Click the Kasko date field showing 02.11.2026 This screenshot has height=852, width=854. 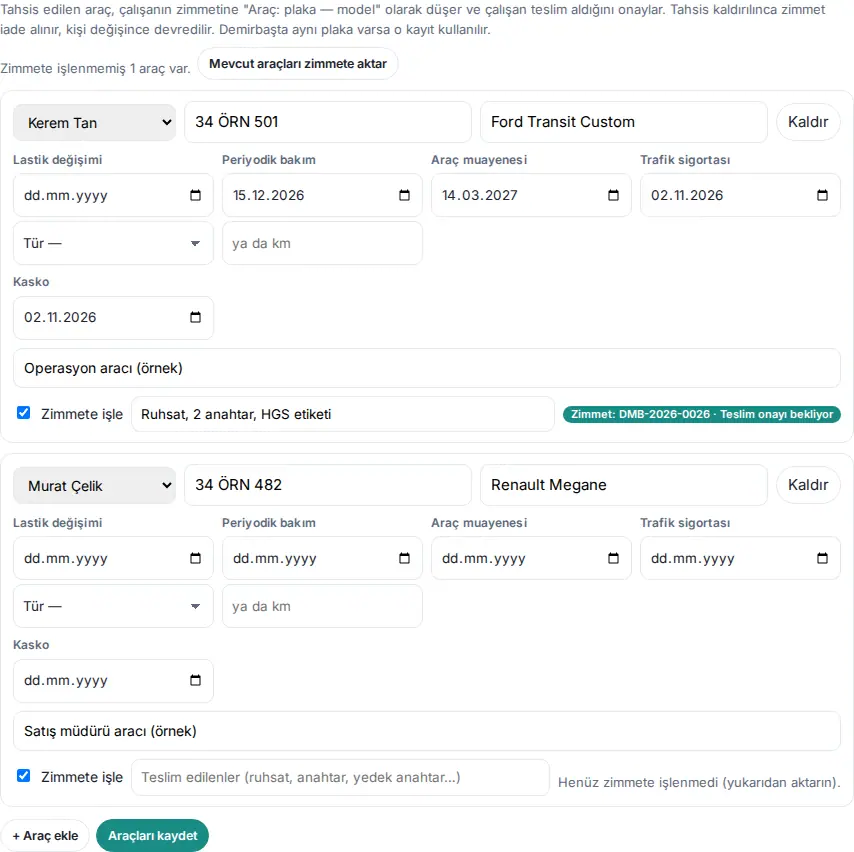113,318
